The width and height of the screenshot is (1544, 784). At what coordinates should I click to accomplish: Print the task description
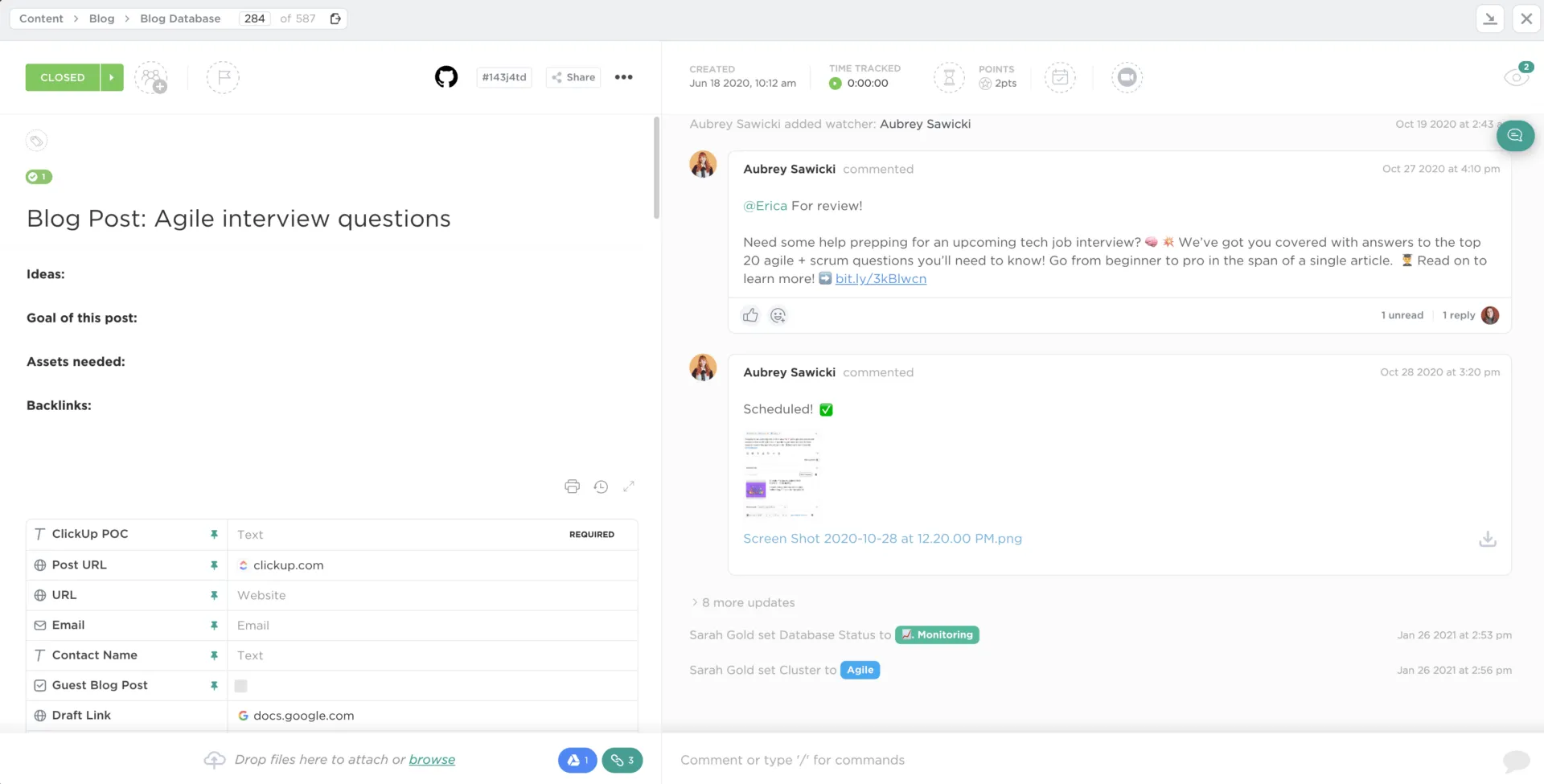click(x=572, y=486)
